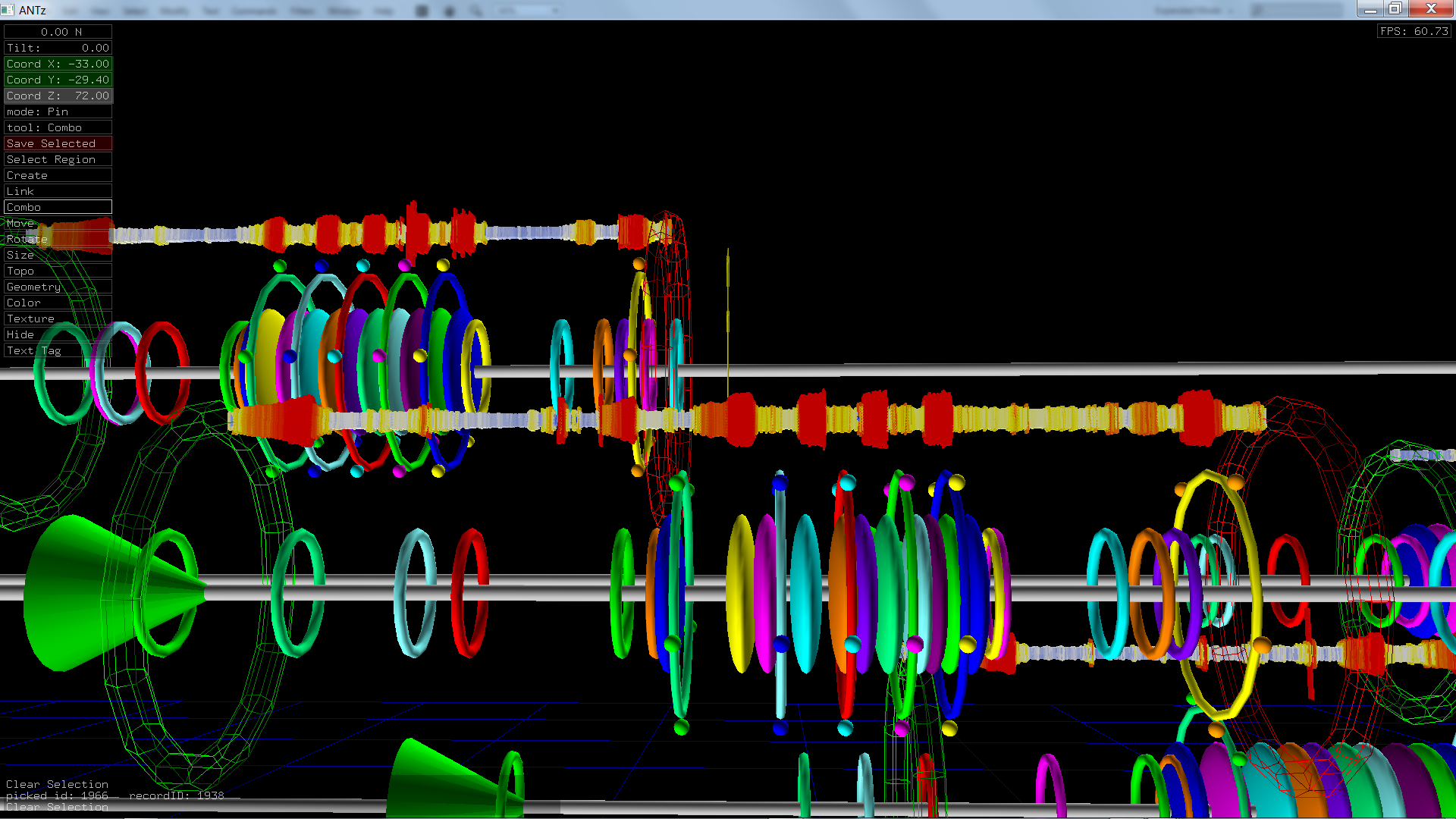The height and width of the screenshot is (819, 1456).
Task: Activate Select Region
Action: [58, 159]
